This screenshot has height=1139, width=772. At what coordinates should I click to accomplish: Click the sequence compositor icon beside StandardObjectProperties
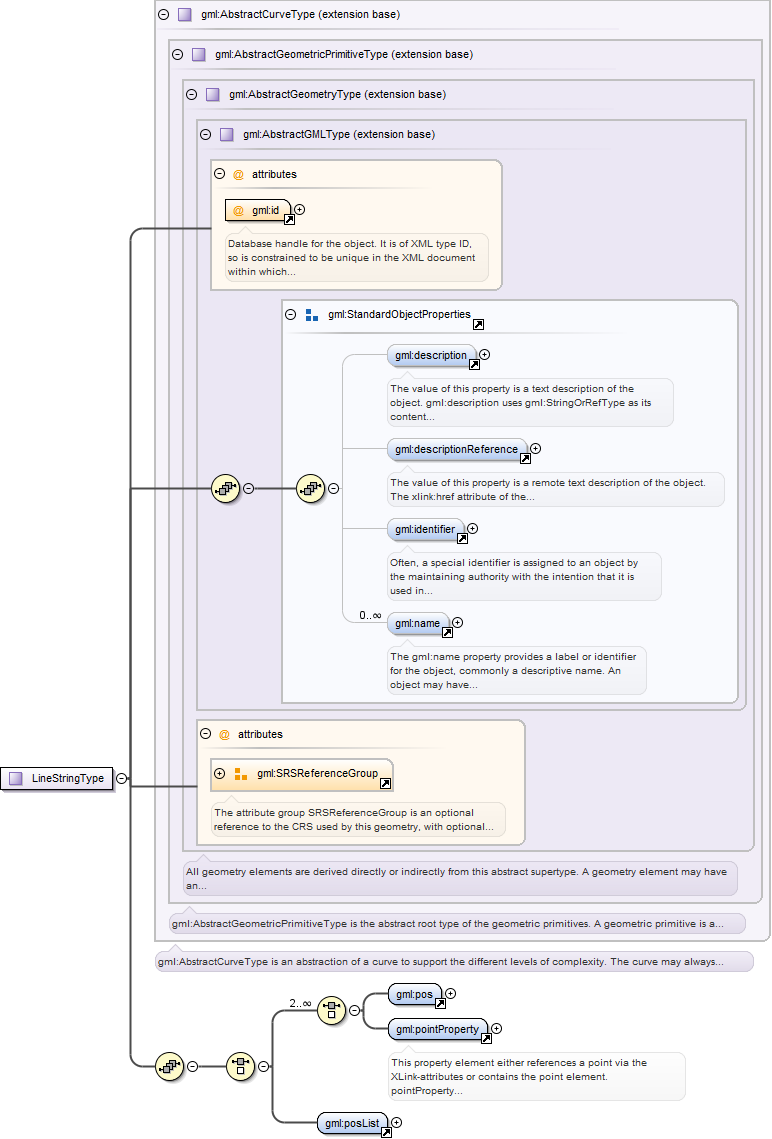[311, 489]
